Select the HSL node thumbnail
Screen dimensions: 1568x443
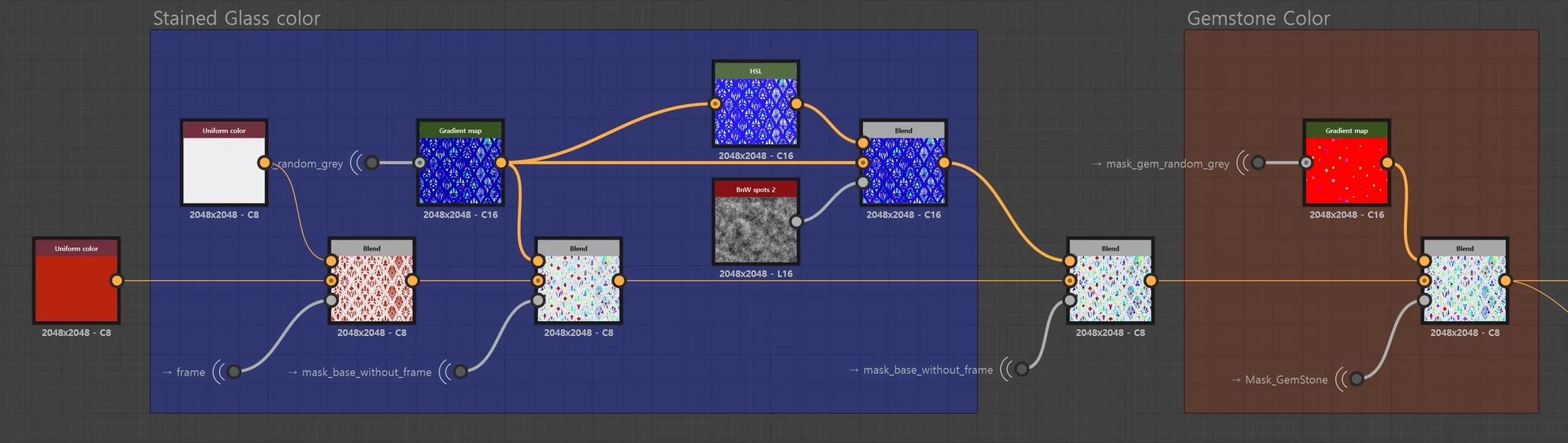coord(756,111)
